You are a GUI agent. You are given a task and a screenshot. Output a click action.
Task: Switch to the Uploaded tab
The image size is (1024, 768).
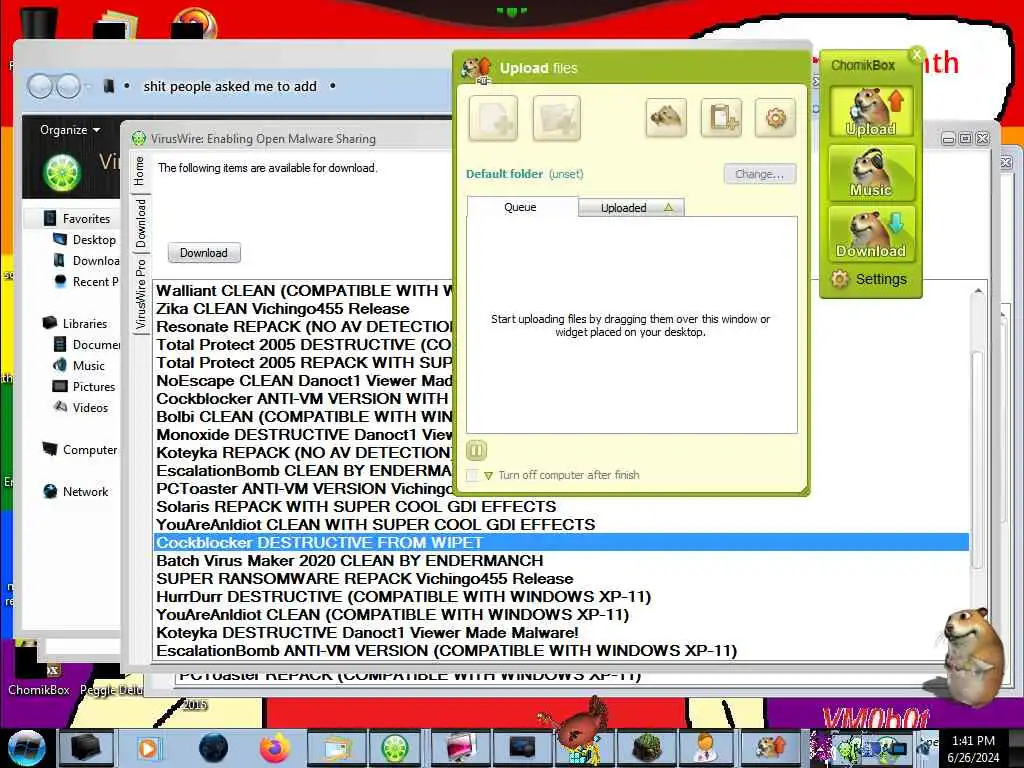(631, 208)
